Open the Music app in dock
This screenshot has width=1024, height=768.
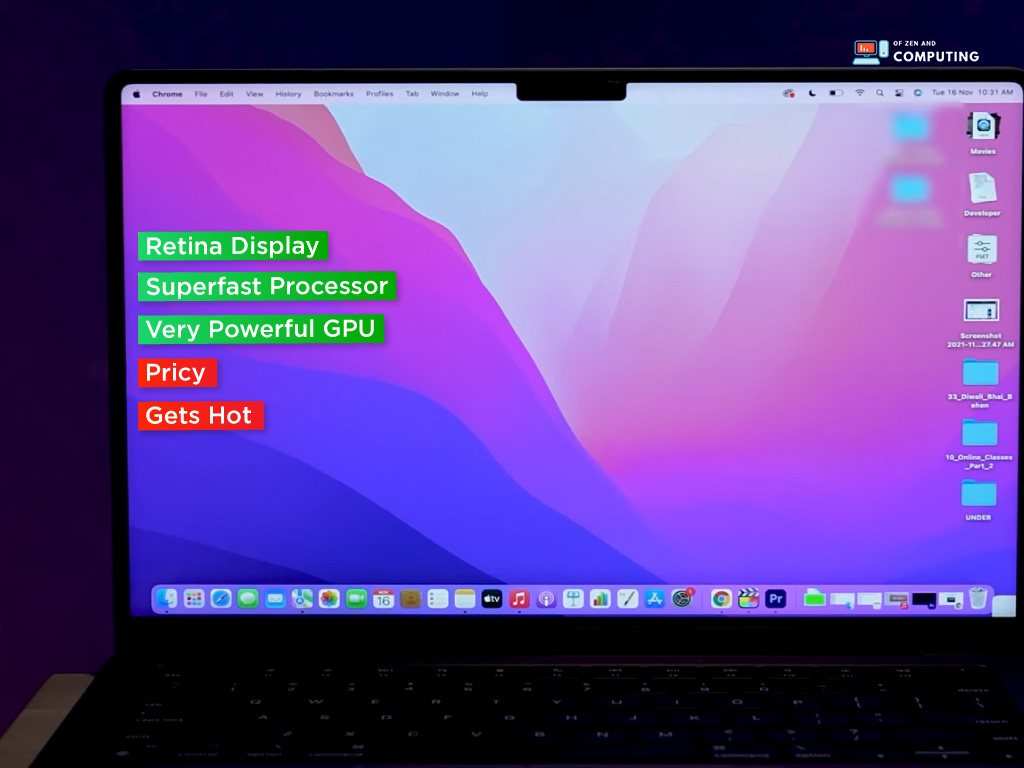click(519, 598)
